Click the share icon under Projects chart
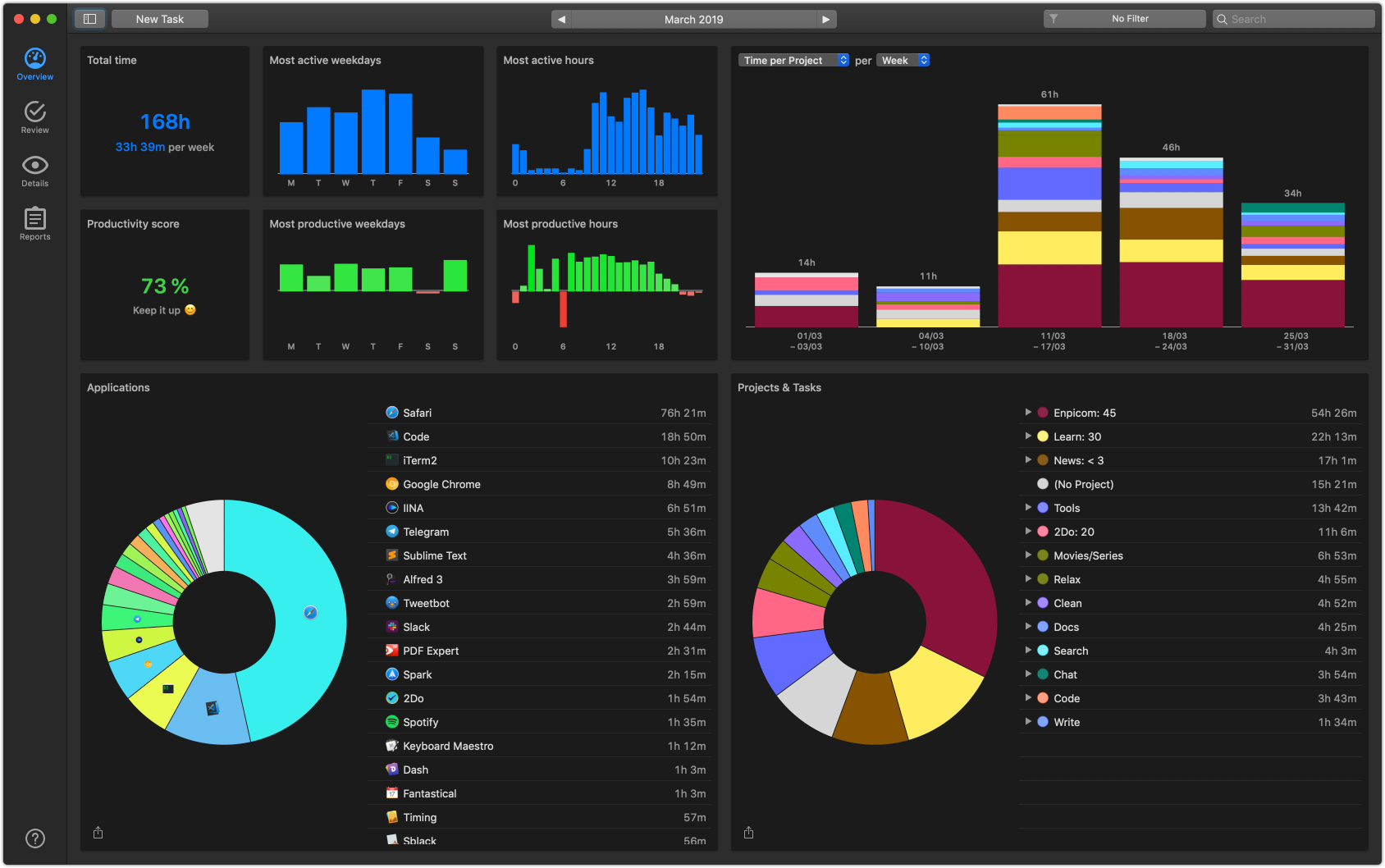1385x868 pixels. 748,833
